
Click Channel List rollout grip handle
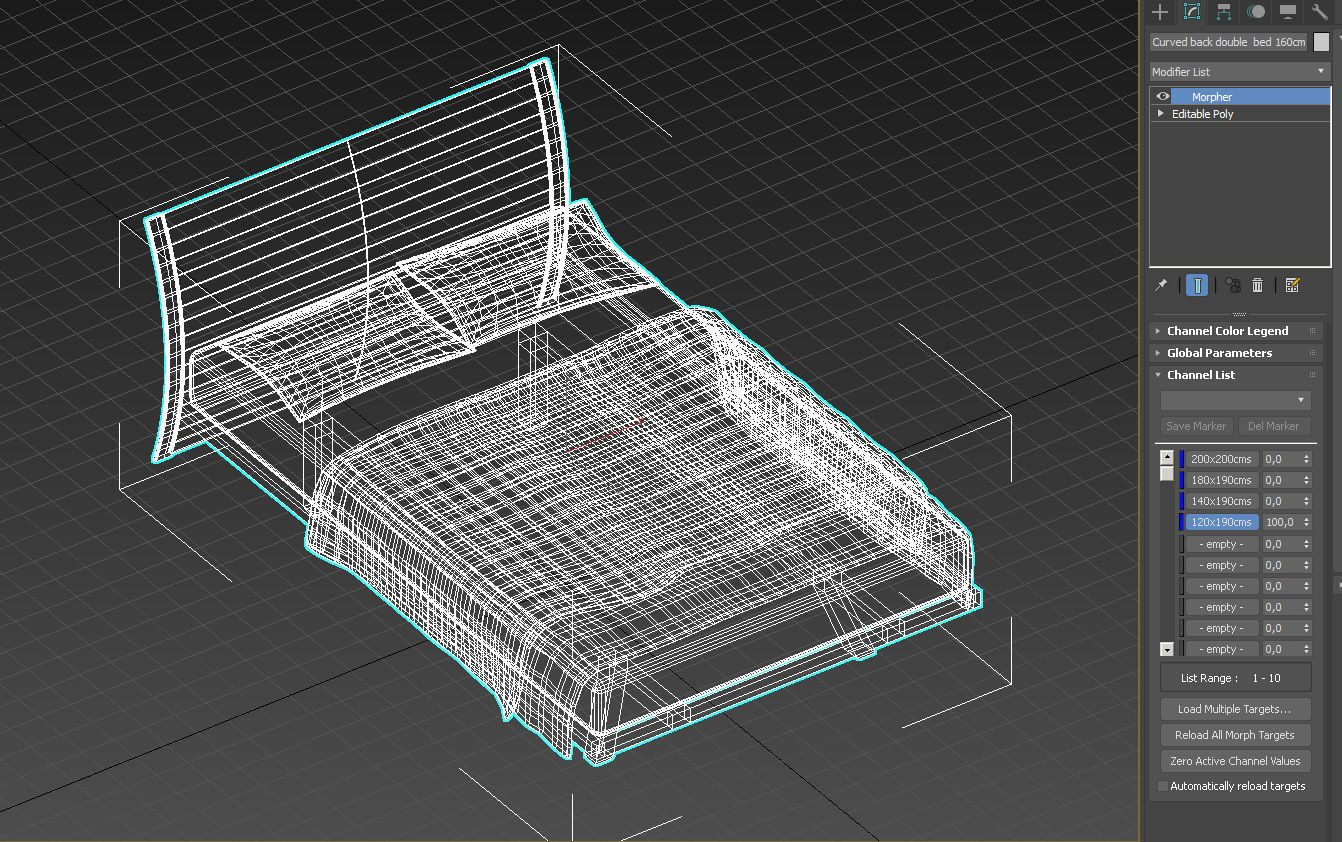(1313, 375)
